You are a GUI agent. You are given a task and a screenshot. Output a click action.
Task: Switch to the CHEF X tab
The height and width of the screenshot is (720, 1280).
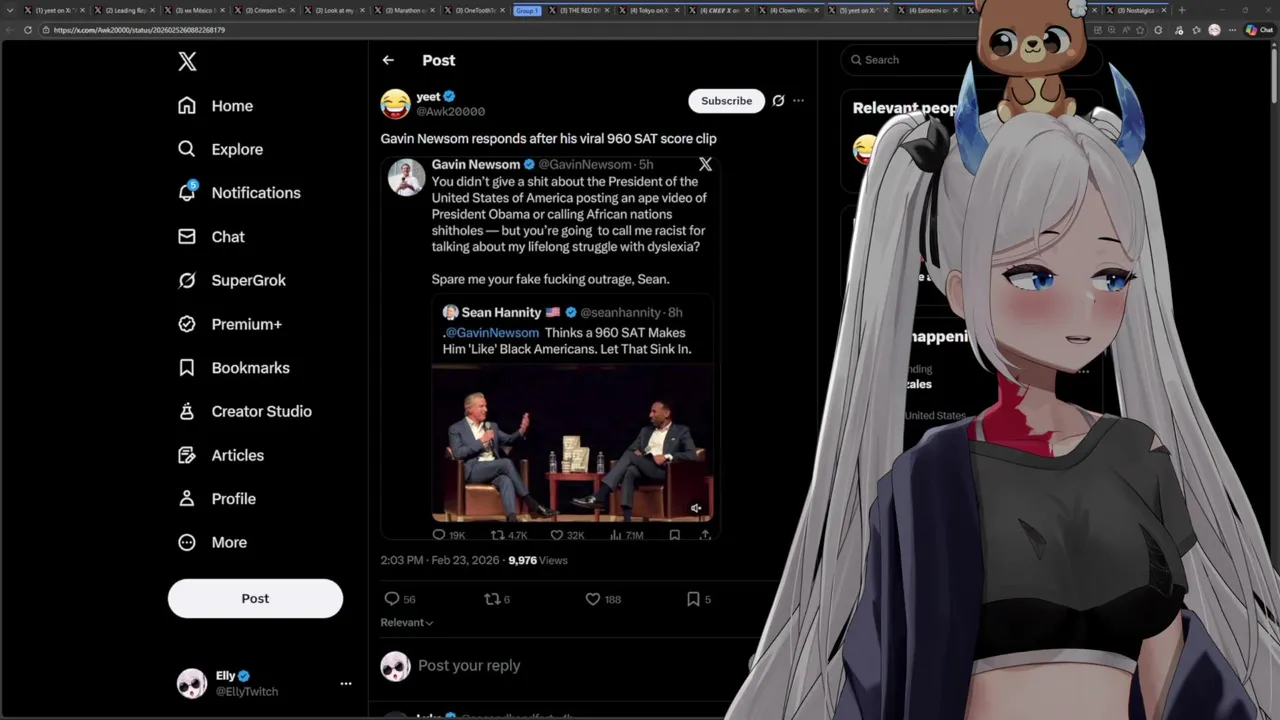pos(720,10)
